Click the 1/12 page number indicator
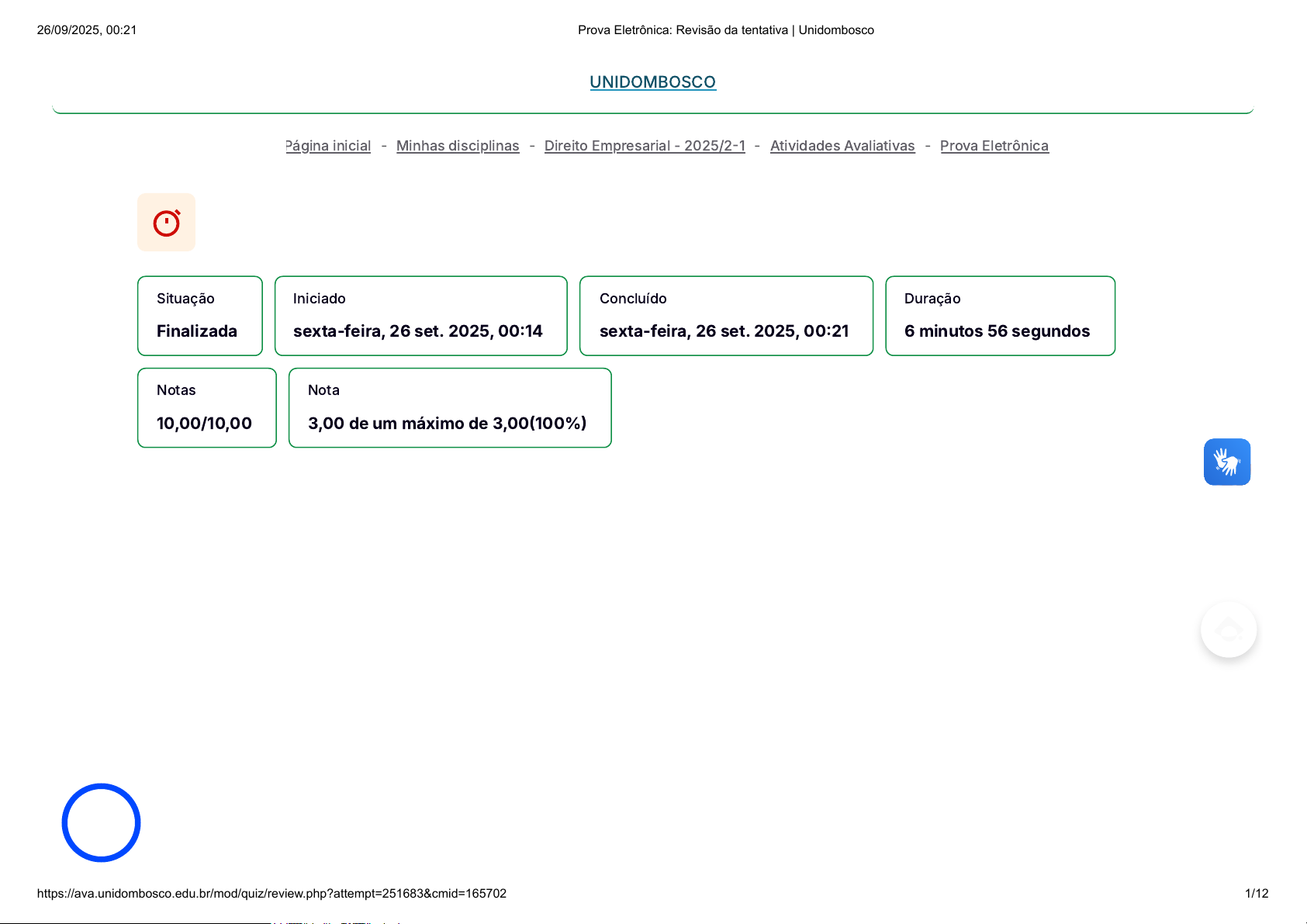This screenshot has width=1307, height=924. (1256, 894)
